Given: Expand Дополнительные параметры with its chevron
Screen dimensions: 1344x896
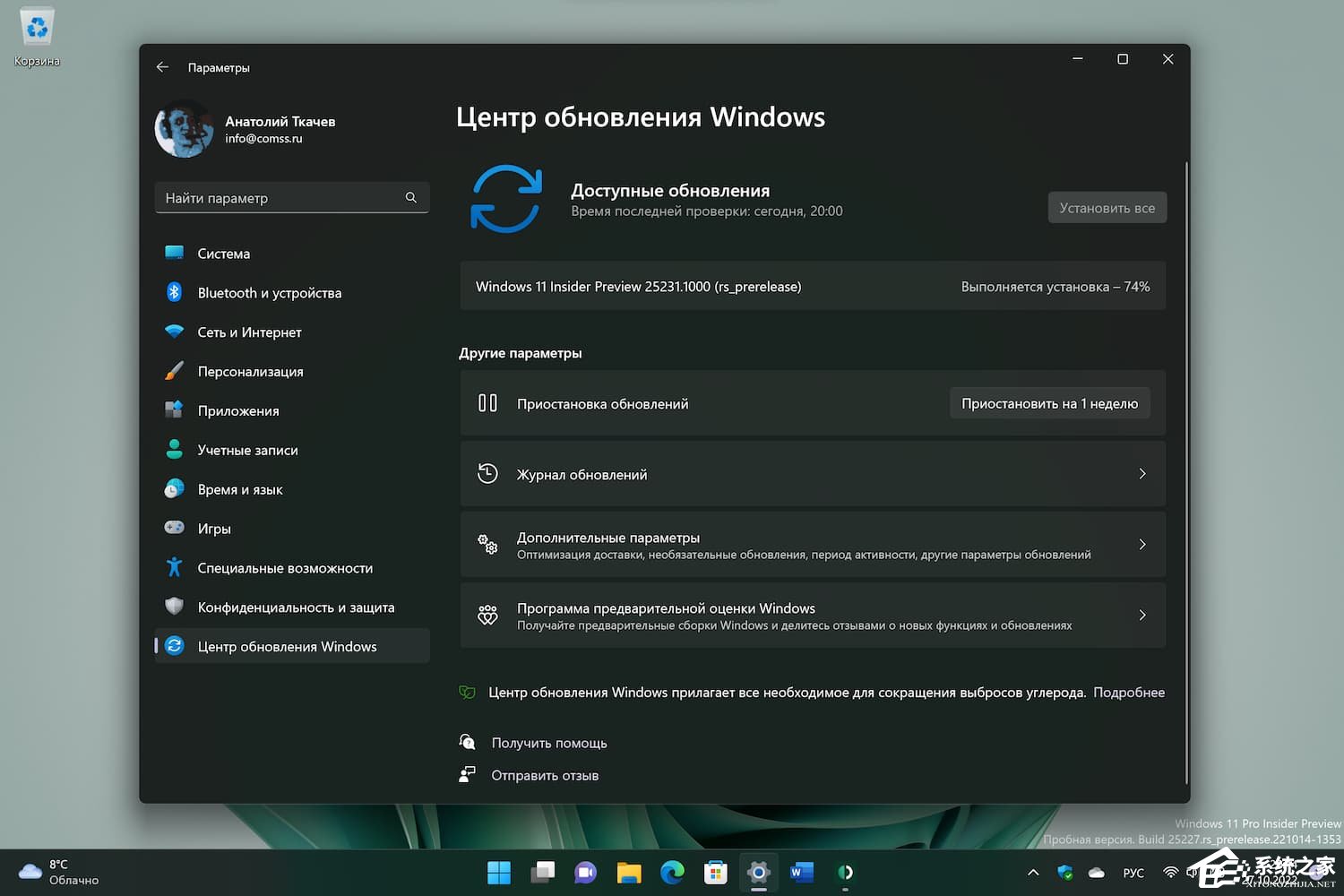Looking at the screenshot, I should coord(1142,545).
